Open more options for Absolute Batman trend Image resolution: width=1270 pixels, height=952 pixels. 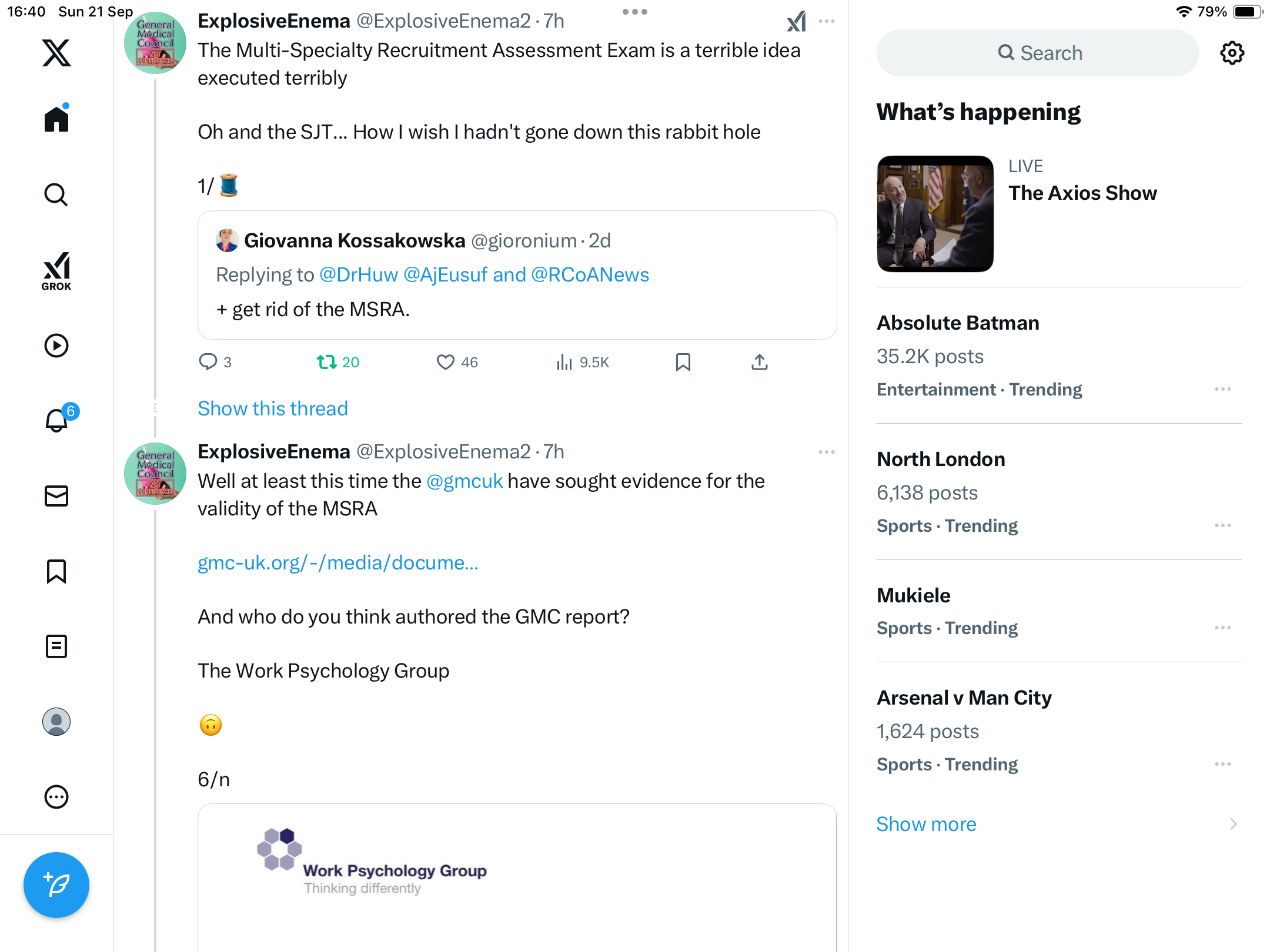[x=1222, y=389]
